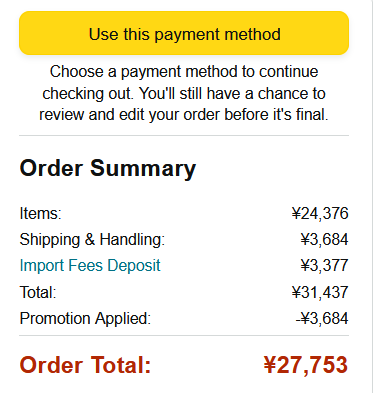Click the divider line above Order Summary
Viewport: 373px width, 393px height.
pos(184,136)
